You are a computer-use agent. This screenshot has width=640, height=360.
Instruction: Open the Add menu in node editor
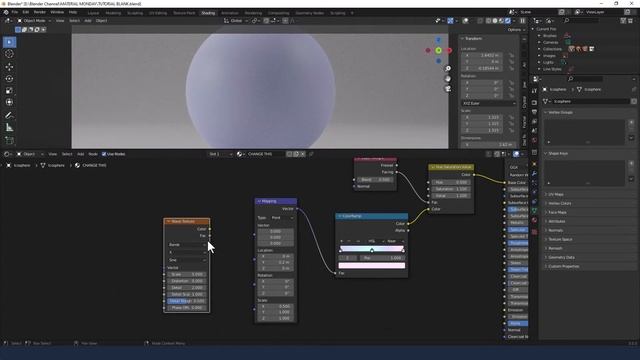coord(80,154)
